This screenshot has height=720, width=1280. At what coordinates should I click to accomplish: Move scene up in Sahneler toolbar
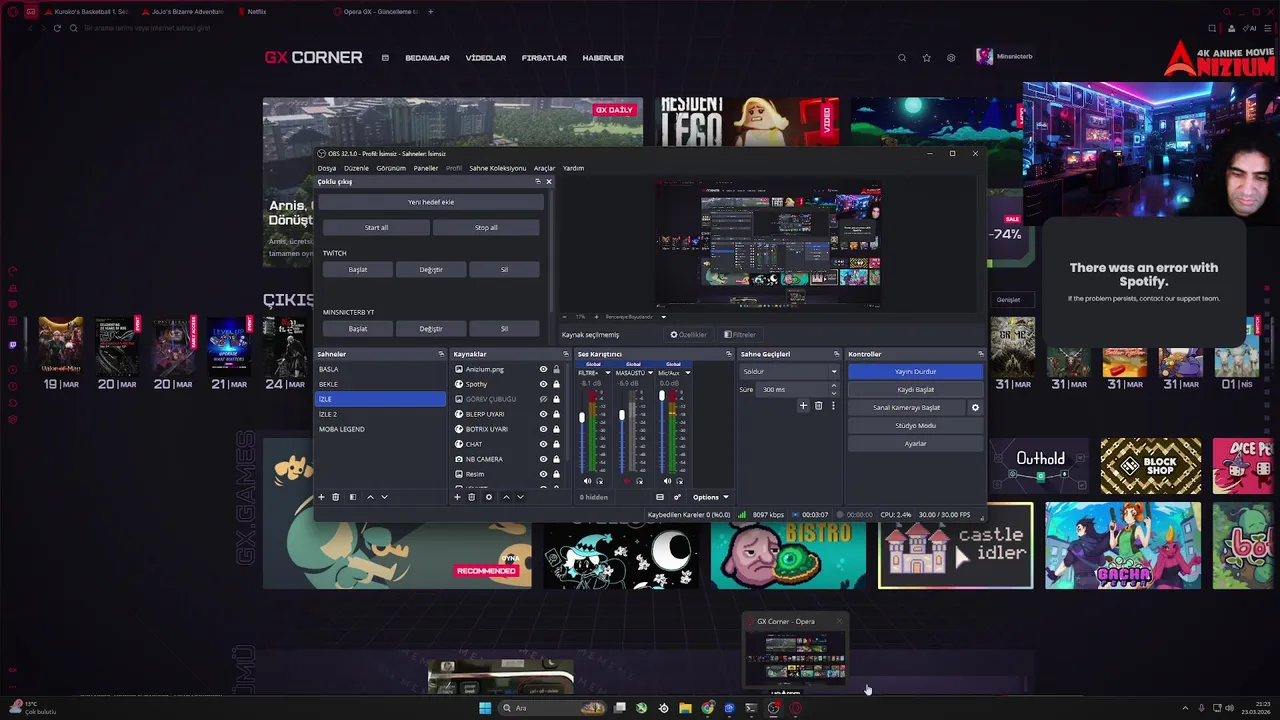coord(370,497)
